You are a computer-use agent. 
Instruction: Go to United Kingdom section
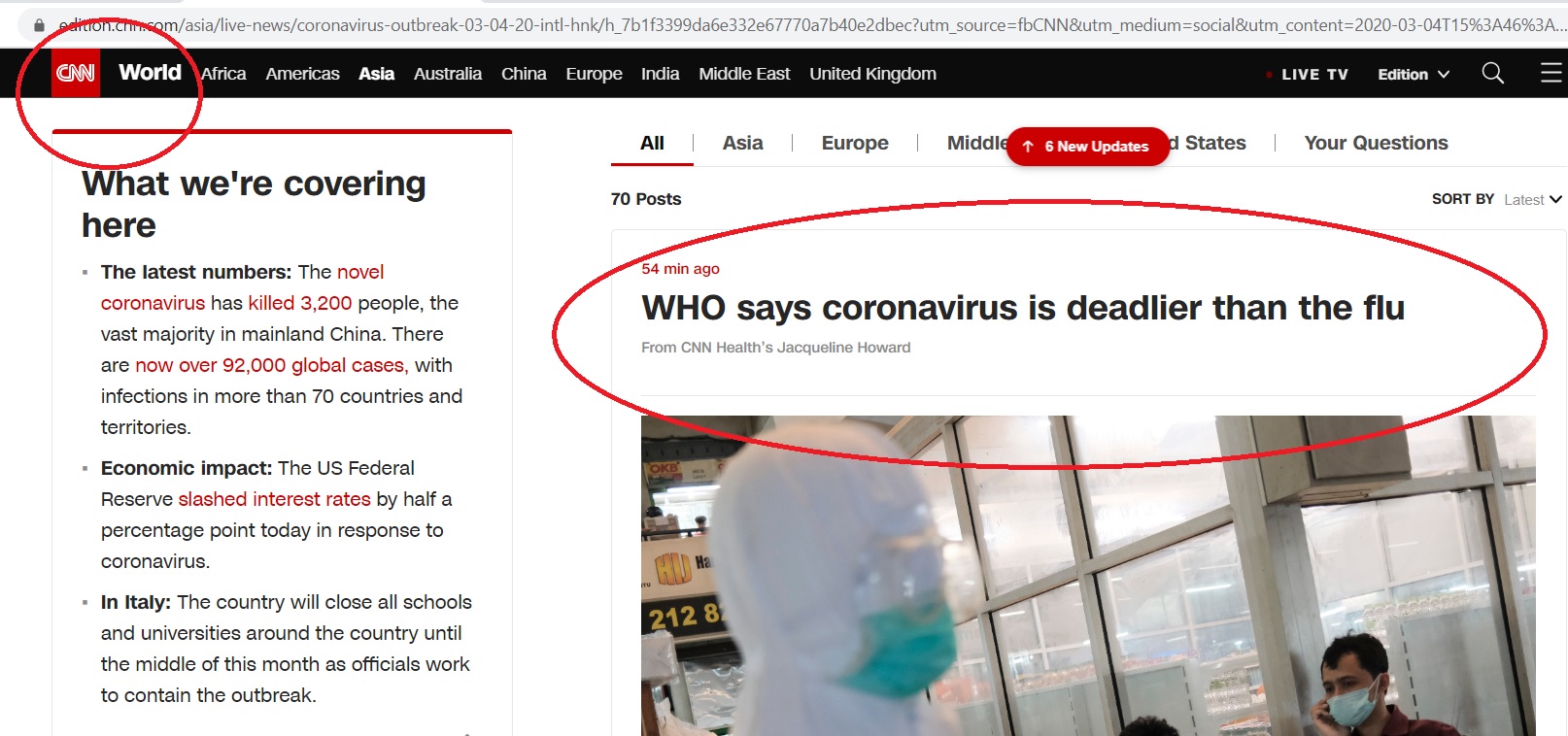point(872,74)
